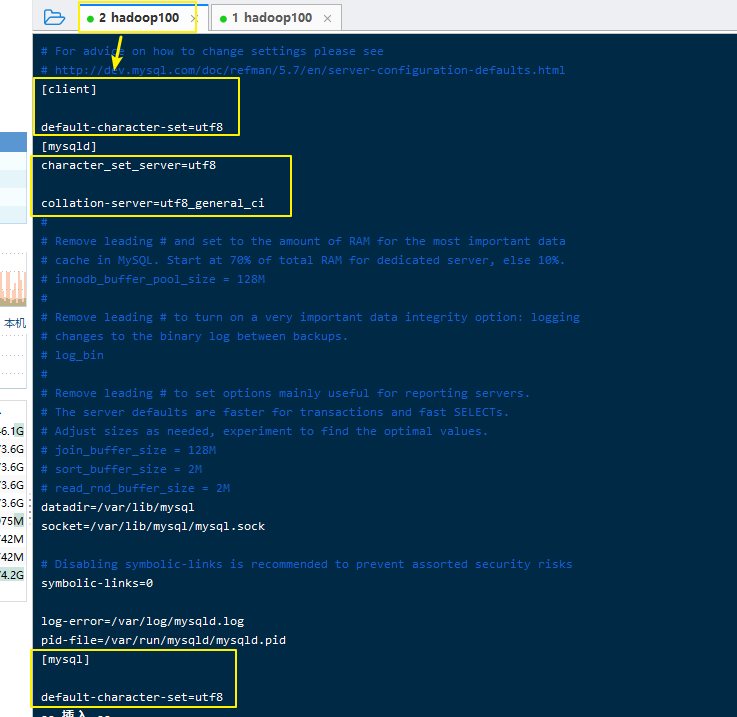
Task: Click the pid-file=/var/run/mysqld/mysqld.pid line
Action: (163, 640)
